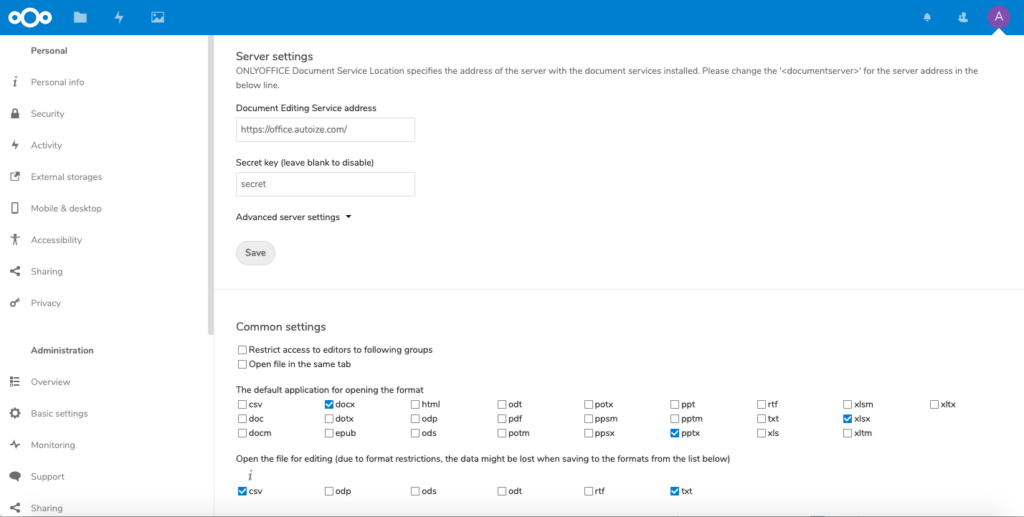This screenshot has width=1024, height=517.
Task: Go to Basic settings page
Action: 59,413
